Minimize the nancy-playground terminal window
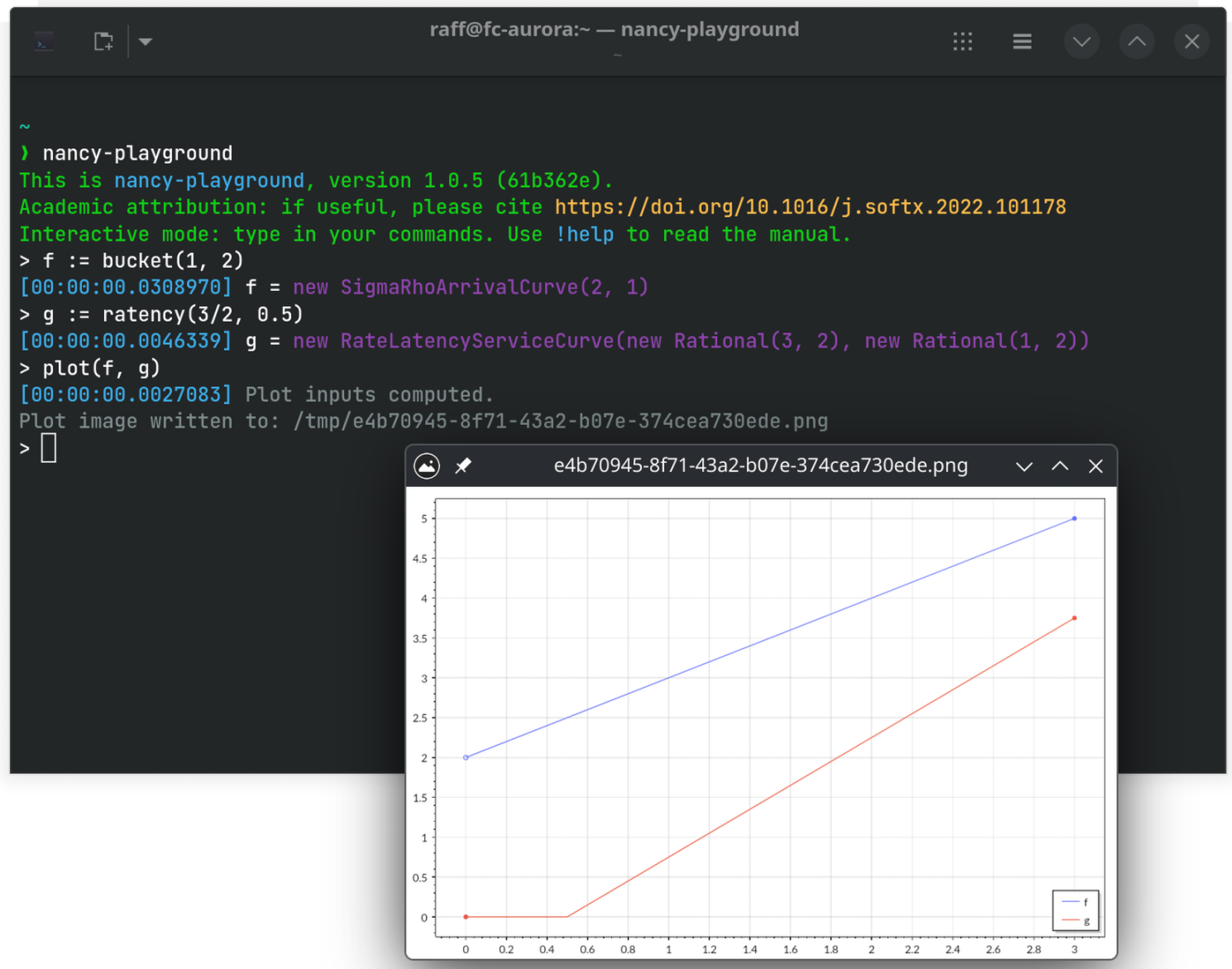1232x969 pixels. point(1082,41)
